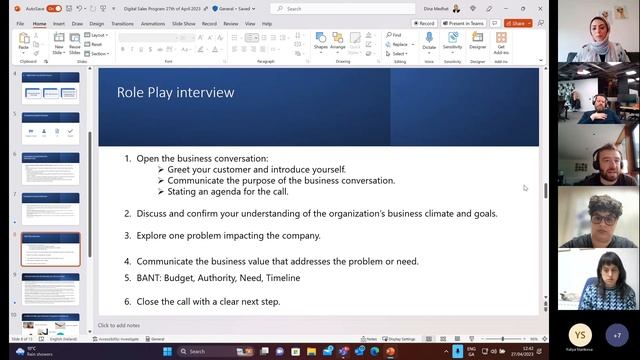Apply Bold formatting
This screenshot has height=360, width=640.
[122, 49]
